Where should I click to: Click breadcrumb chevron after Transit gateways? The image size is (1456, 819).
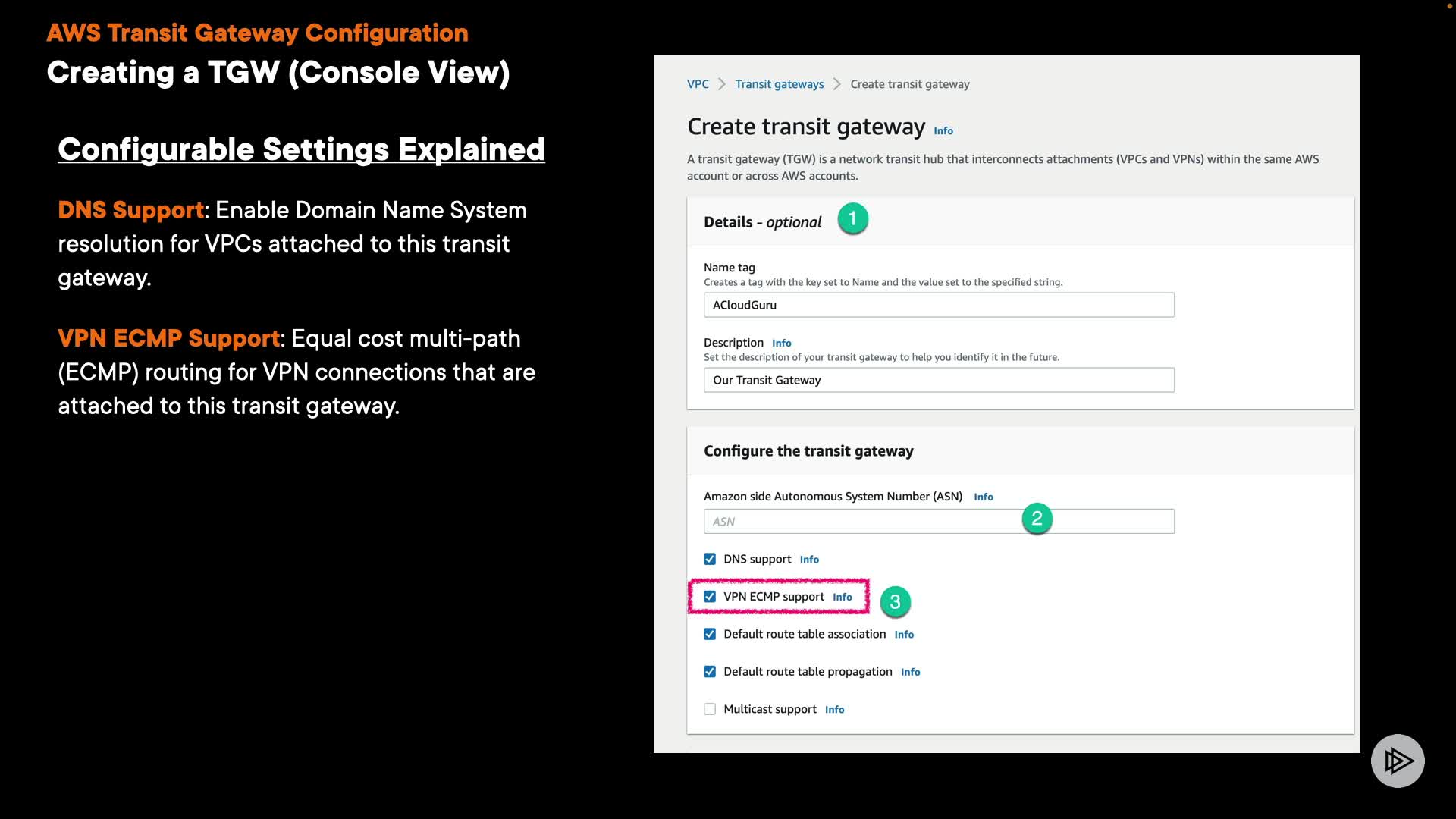tap(836, 84)
